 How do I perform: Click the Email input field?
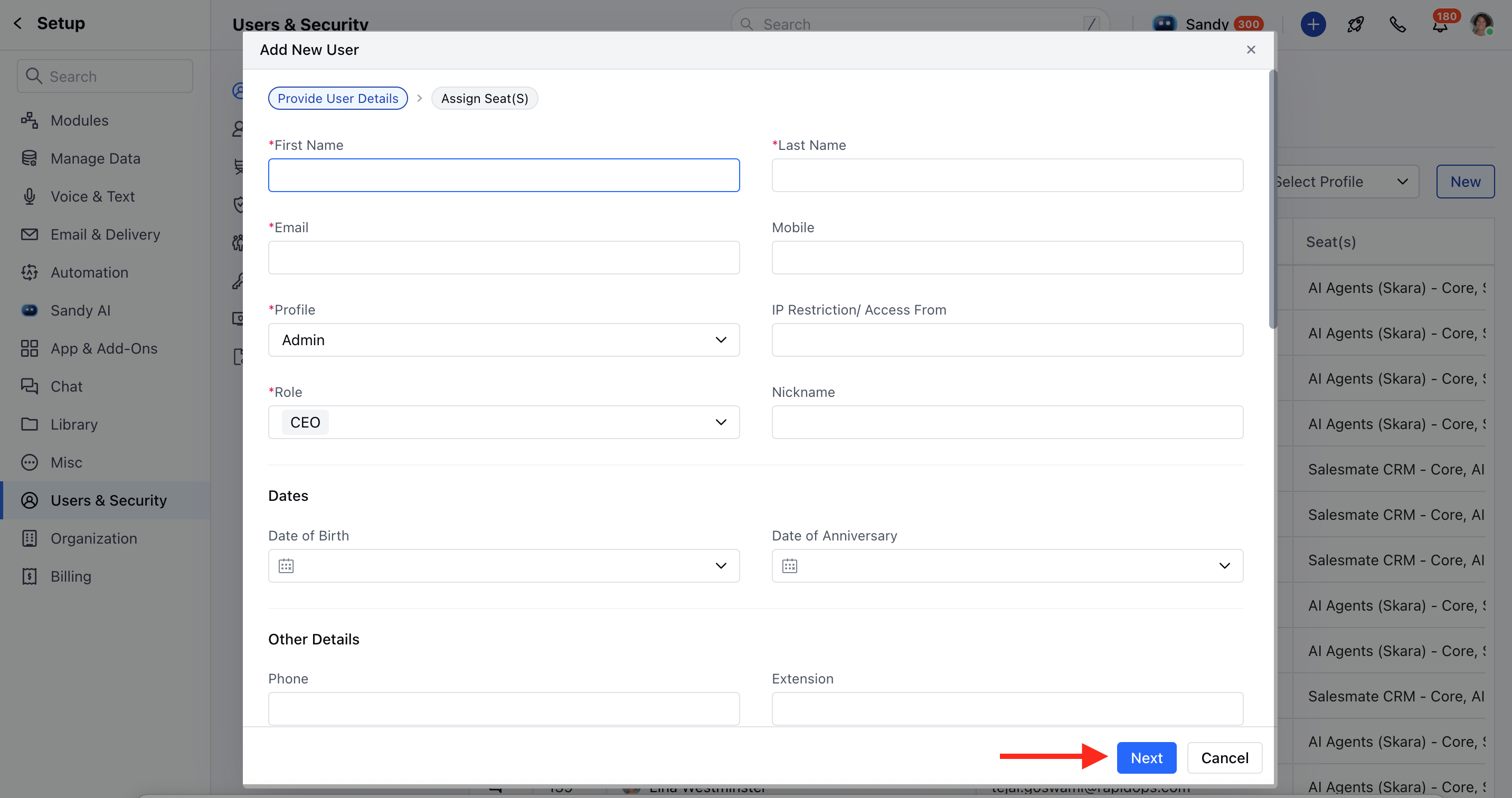504,258
